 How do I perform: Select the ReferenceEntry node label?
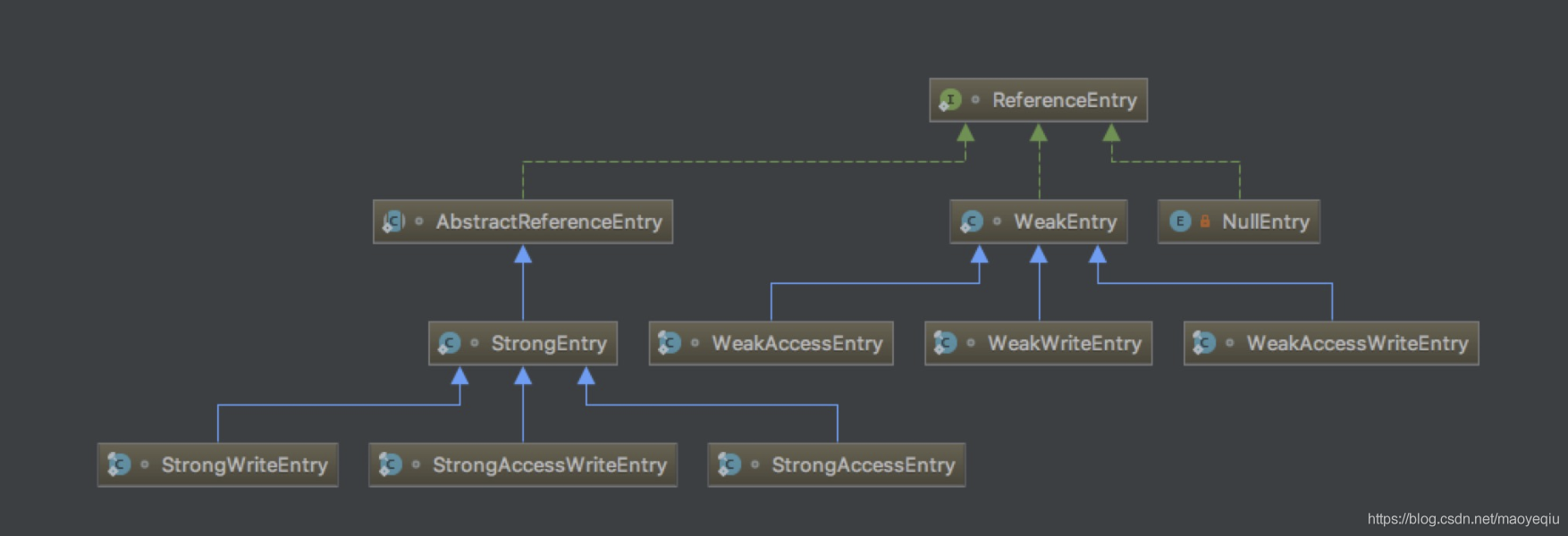point(1064,100)
